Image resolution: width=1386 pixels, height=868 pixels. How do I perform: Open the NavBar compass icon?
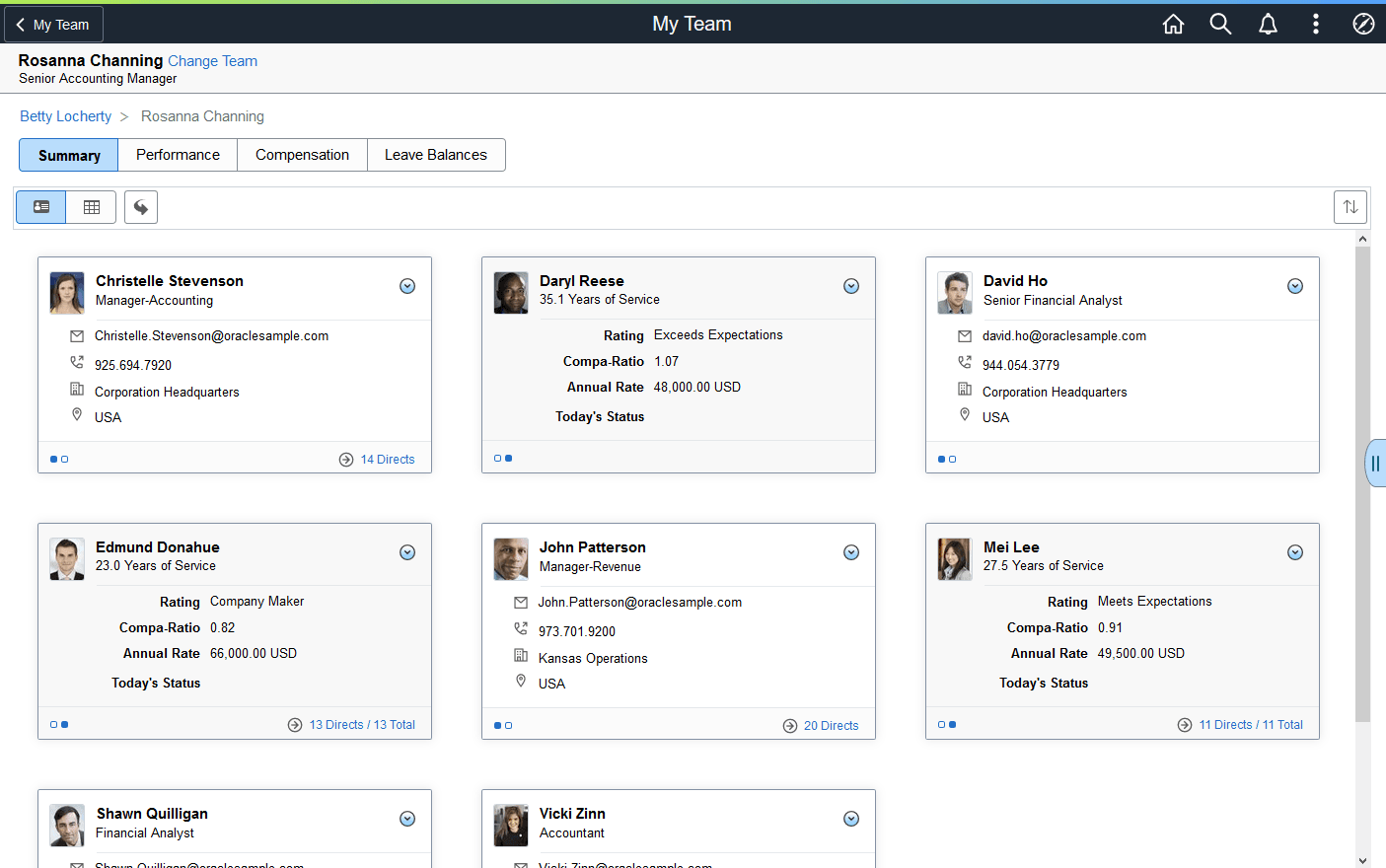pyautogui.click(x=1363, y=24)
